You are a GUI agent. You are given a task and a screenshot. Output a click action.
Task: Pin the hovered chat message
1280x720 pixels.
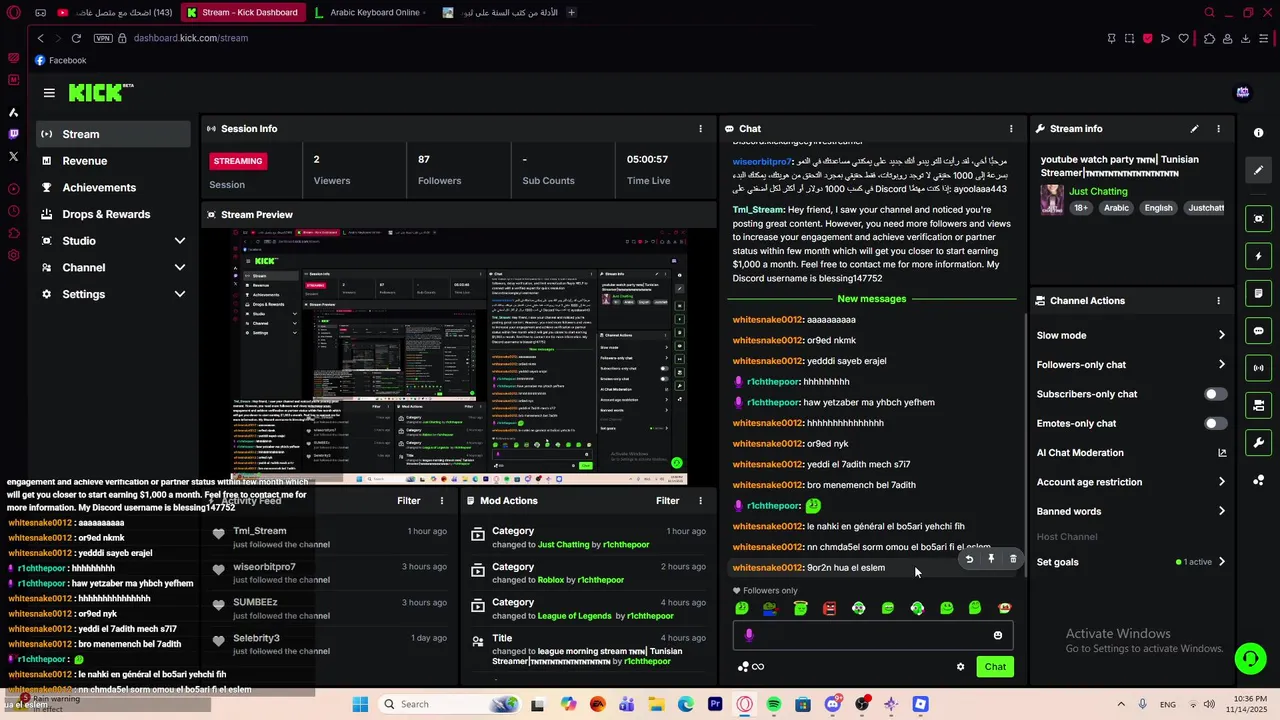point(991,559)
